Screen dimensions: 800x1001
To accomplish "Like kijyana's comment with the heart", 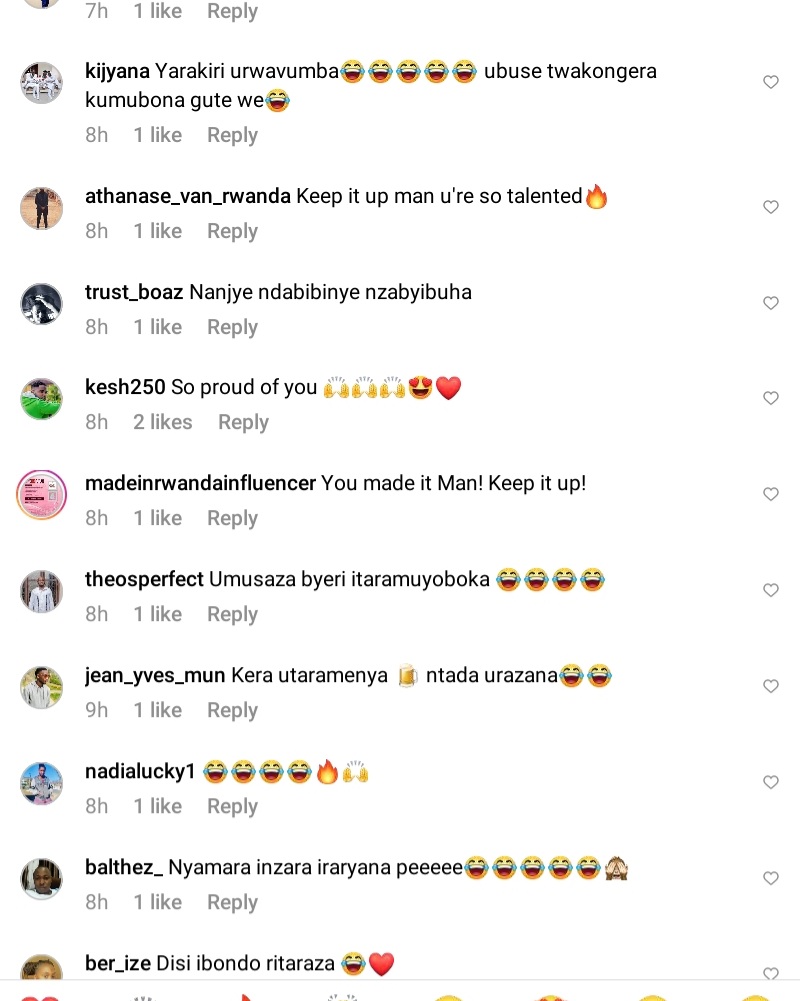I will click(x=771, y=82).
